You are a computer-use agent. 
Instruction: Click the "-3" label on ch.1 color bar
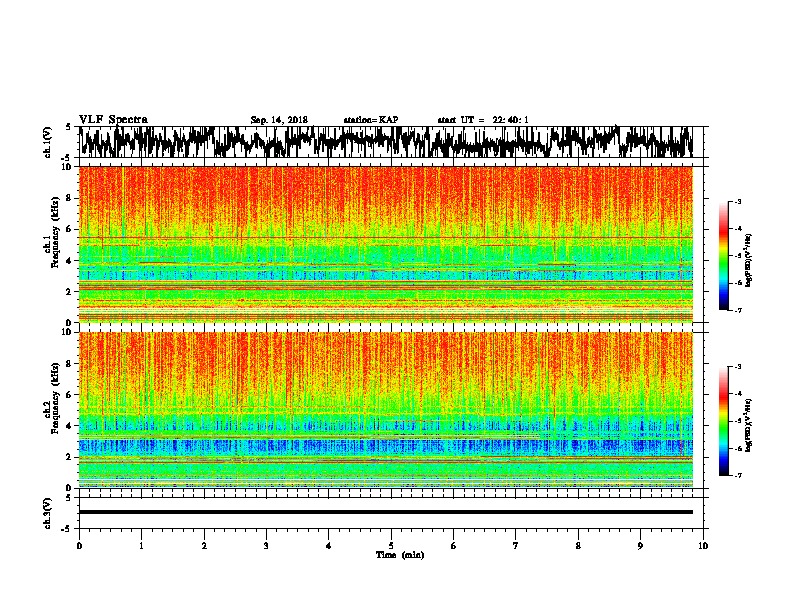pos(737,201)
